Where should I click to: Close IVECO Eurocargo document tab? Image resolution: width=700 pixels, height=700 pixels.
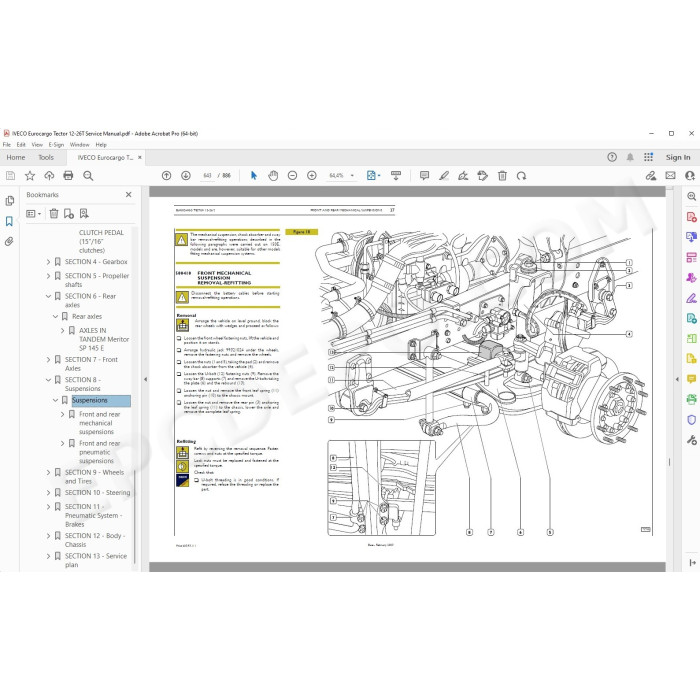140,157
